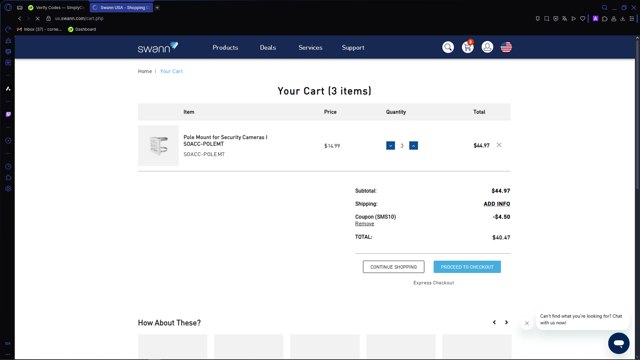640x360 pixels.
Task: Click the Pole Mount quantity value field
Action: pos(402,146)
